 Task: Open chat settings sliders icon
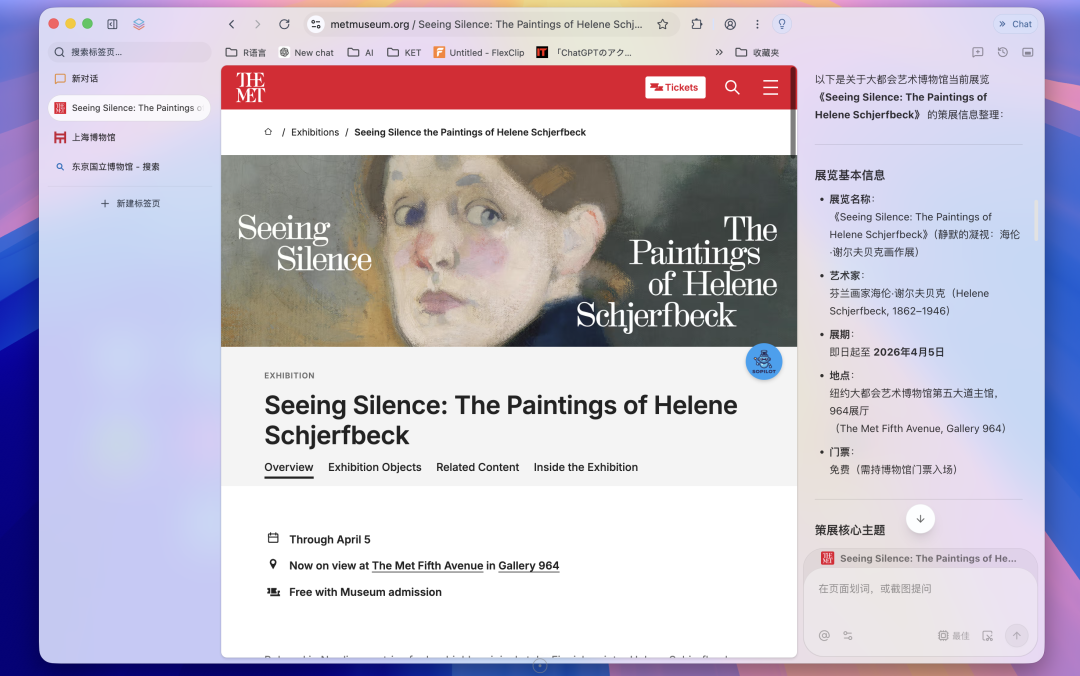click(848, 635)
